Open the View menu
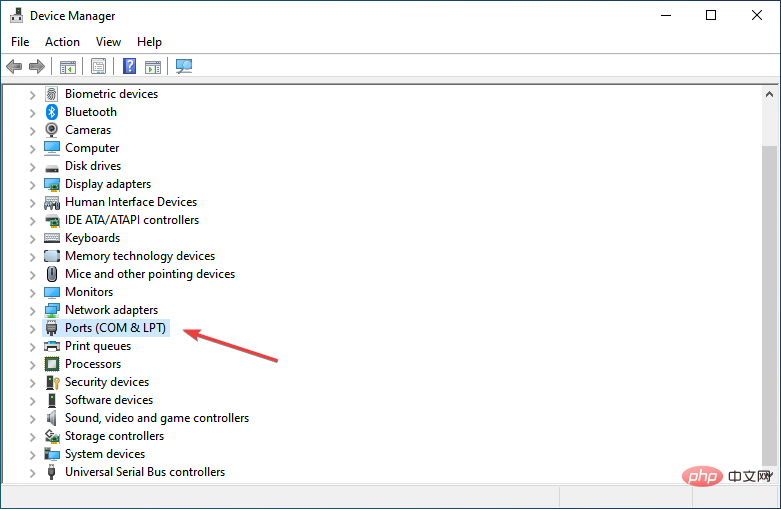Viewport: 781px width, 509px height. [x=108, y=42]
